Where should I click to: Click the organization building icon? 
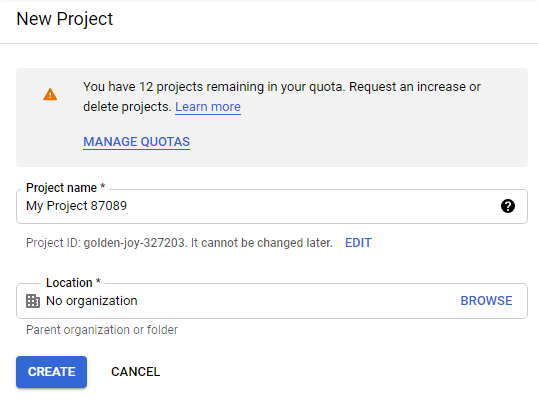(x=33, y=301)
